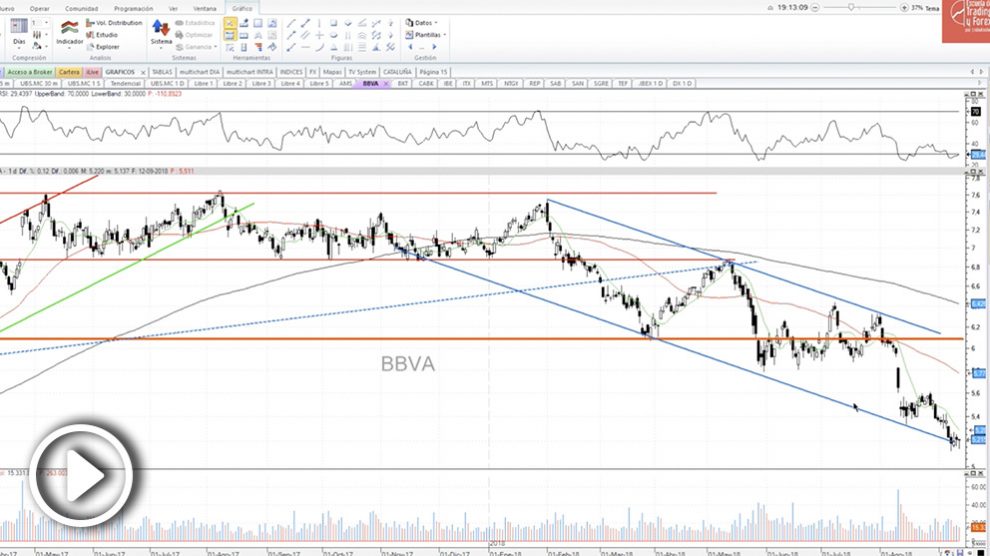Click the Escuela de Trading y Forex logo

pos(966,21)
